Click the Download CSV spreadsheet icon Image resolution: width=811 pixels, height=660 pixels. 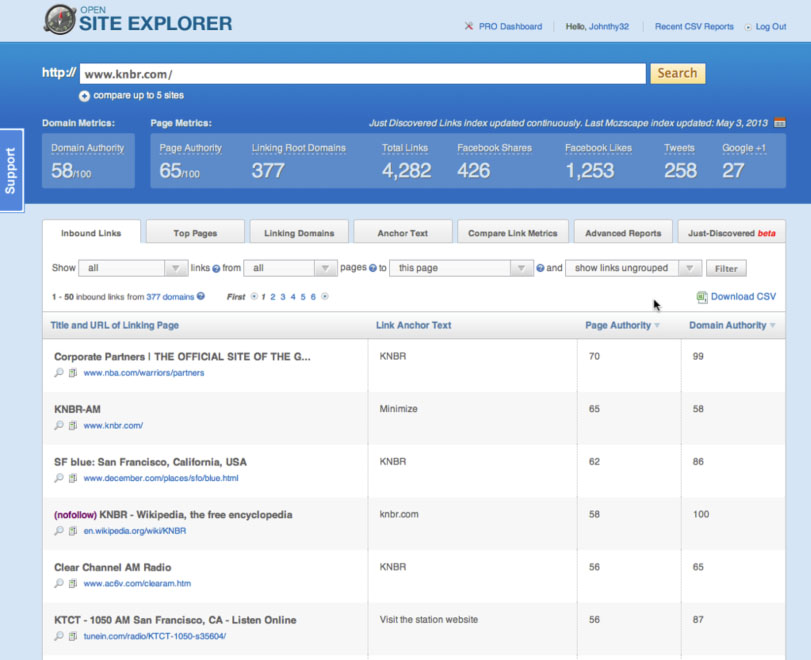(702, 297)
